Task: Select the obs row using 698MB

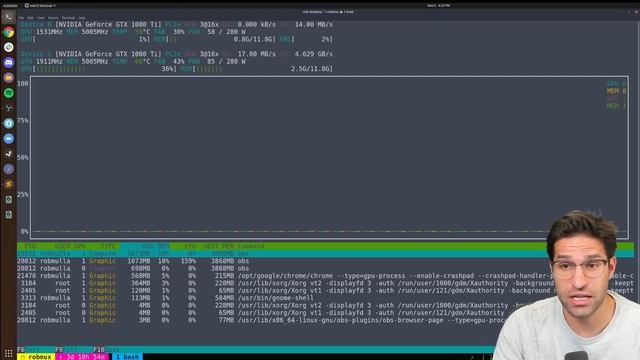Action: click(x=325, y=269)
